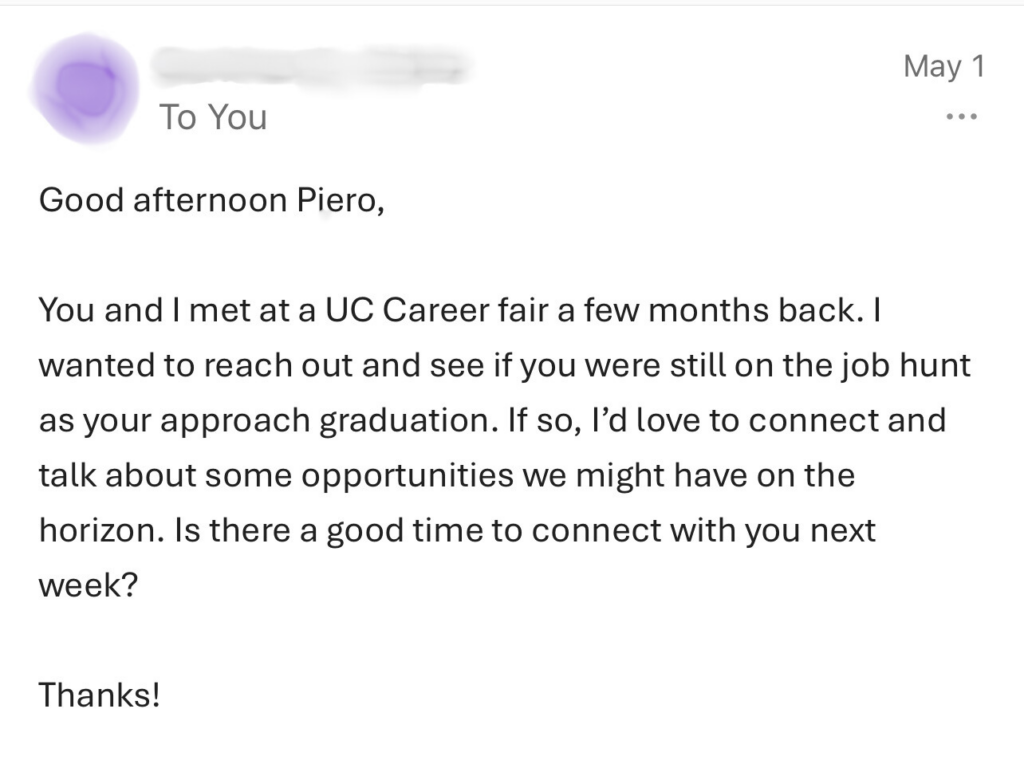Click the closing "Thanks!" line
The height and width of the screenshot is (760, 1024).
point(99,693)
